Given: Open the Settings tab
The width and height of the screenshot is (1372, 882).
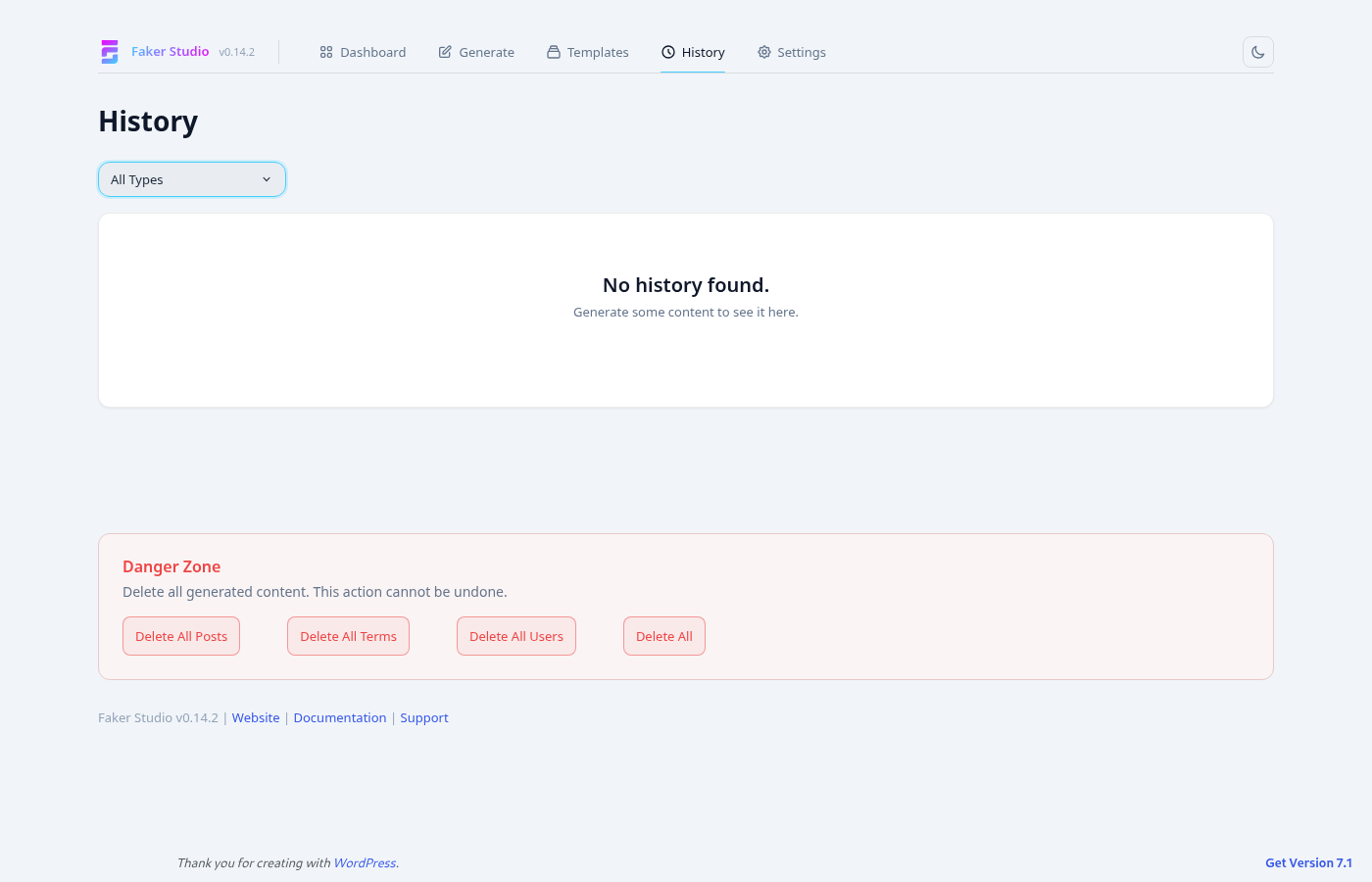Looking at the screenshot, I should click(x=792, y=52).
